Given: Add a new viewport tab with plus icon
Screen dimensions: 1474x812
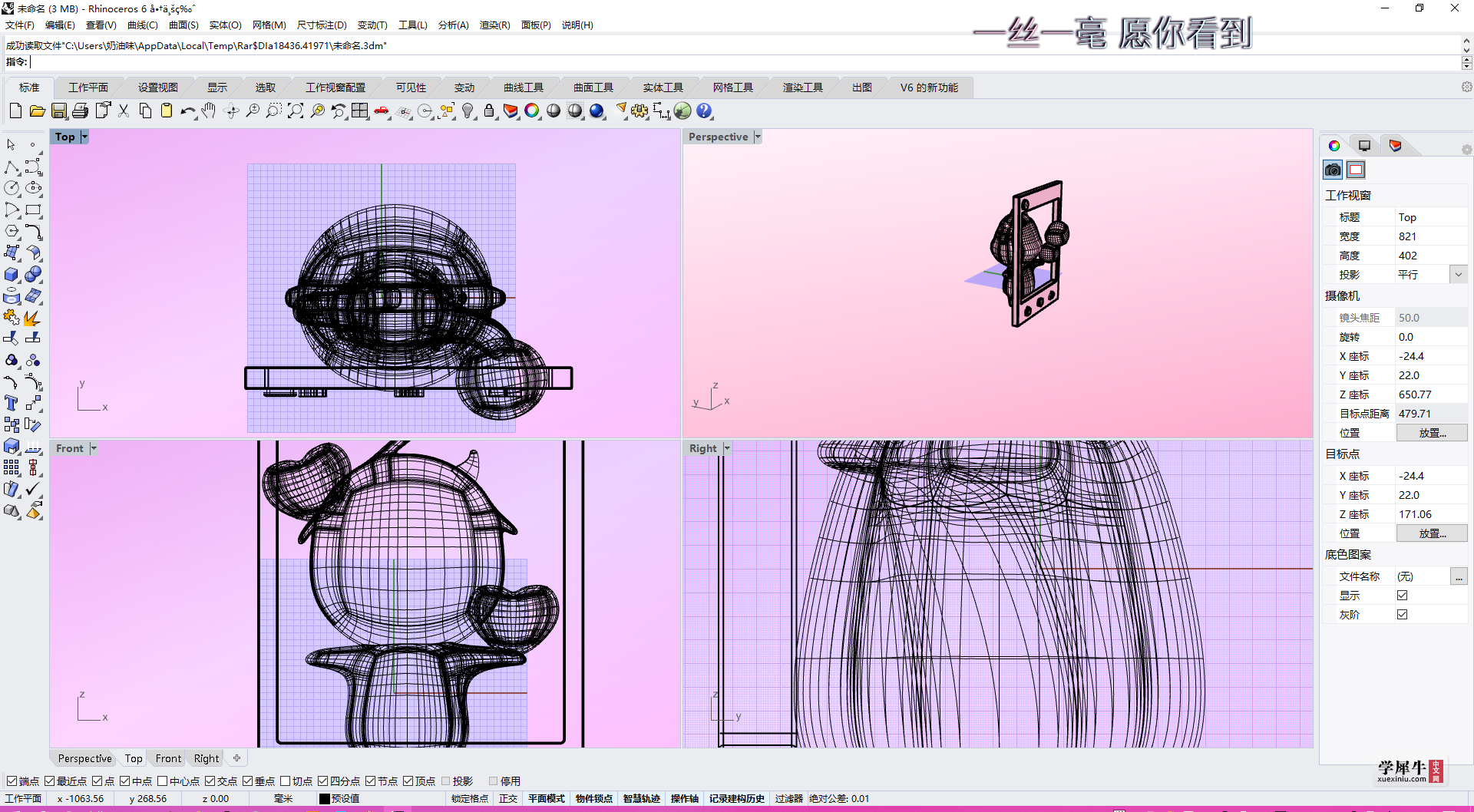Looking at the screenshot, I should click(237, 758).
